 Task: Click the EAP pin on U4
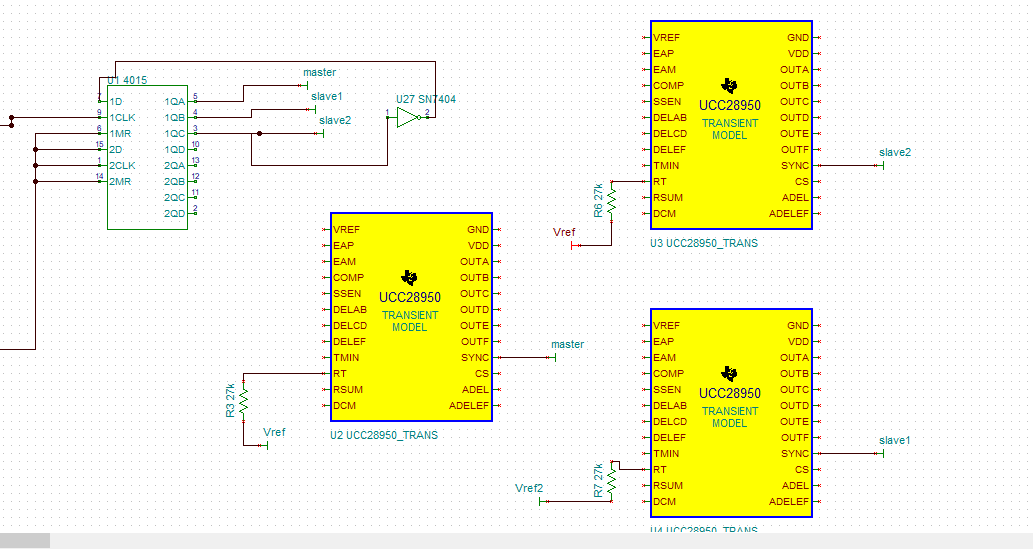(x=663, y=341)
